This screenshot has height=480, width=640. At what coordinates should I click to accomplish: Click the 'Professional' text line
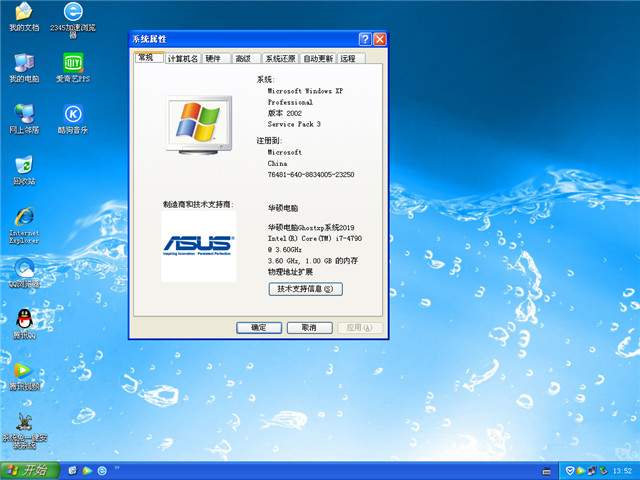coord(290,102)
